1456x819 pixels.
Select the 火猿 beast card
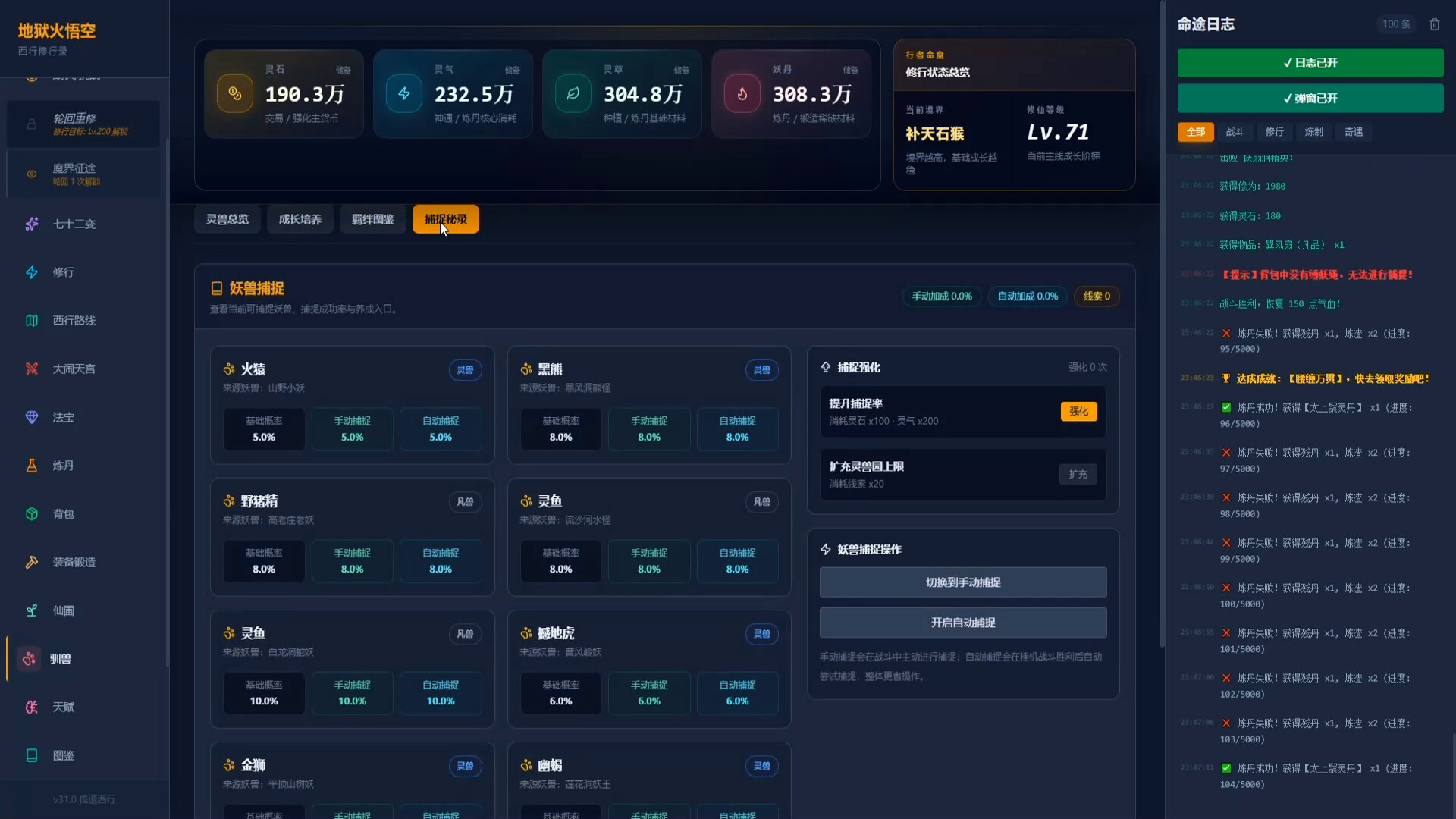(x=352, y=404)
